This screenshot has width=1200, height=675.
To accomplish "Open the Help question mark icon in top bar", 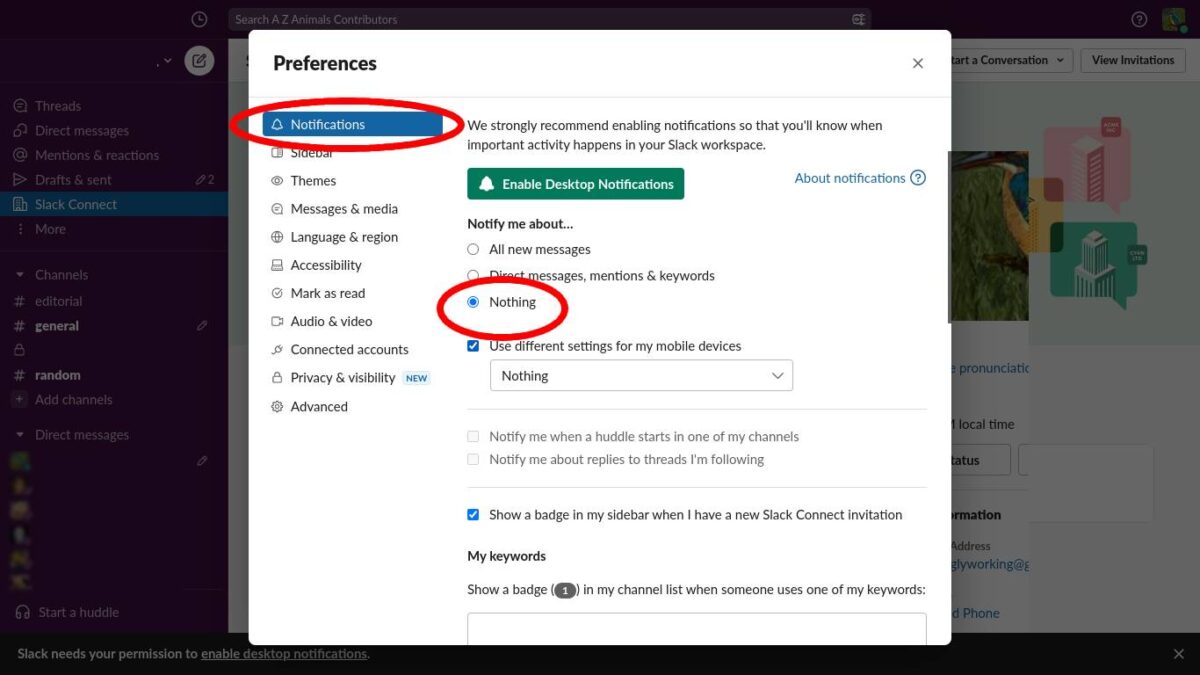I will pos(1139,19).
